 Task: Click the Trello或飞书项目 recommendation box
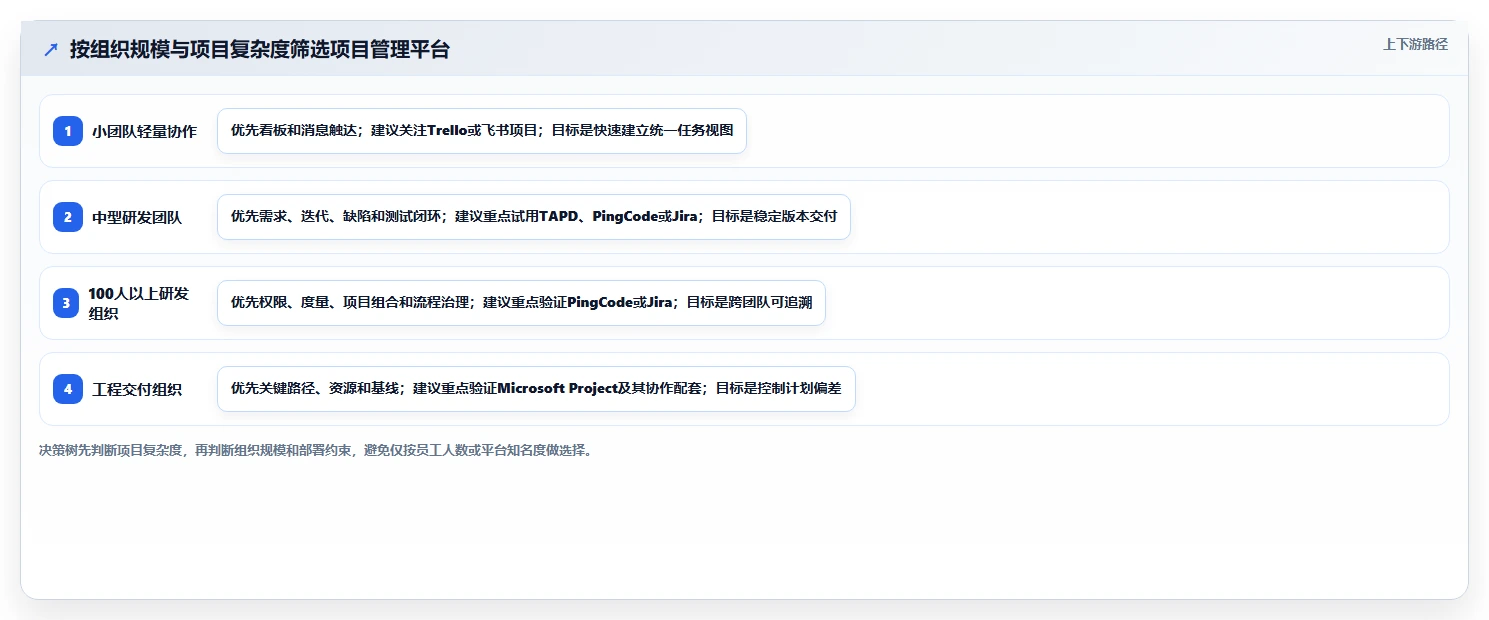click(x=482, y=131)
